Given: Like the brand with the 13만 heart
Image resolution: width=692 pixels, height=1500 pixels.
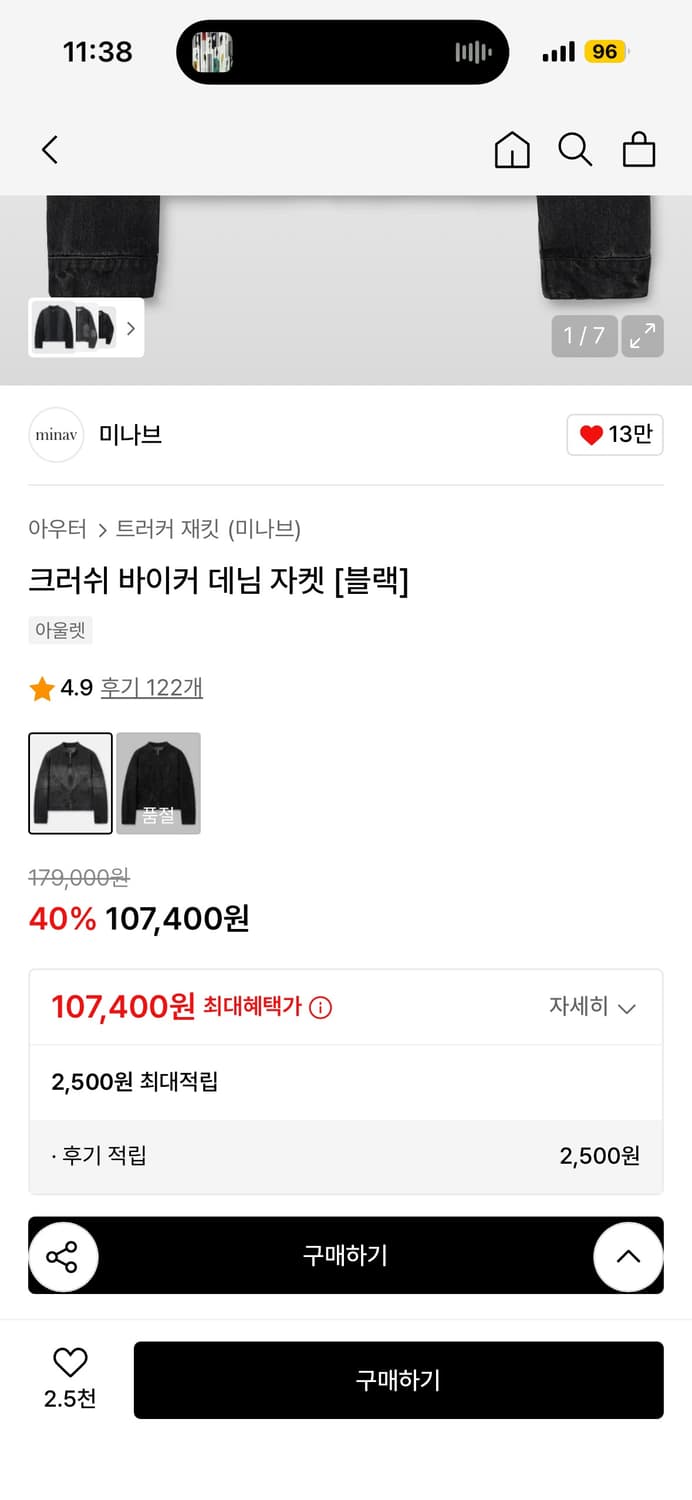Looking at the screenshot, I should [614, 435].
